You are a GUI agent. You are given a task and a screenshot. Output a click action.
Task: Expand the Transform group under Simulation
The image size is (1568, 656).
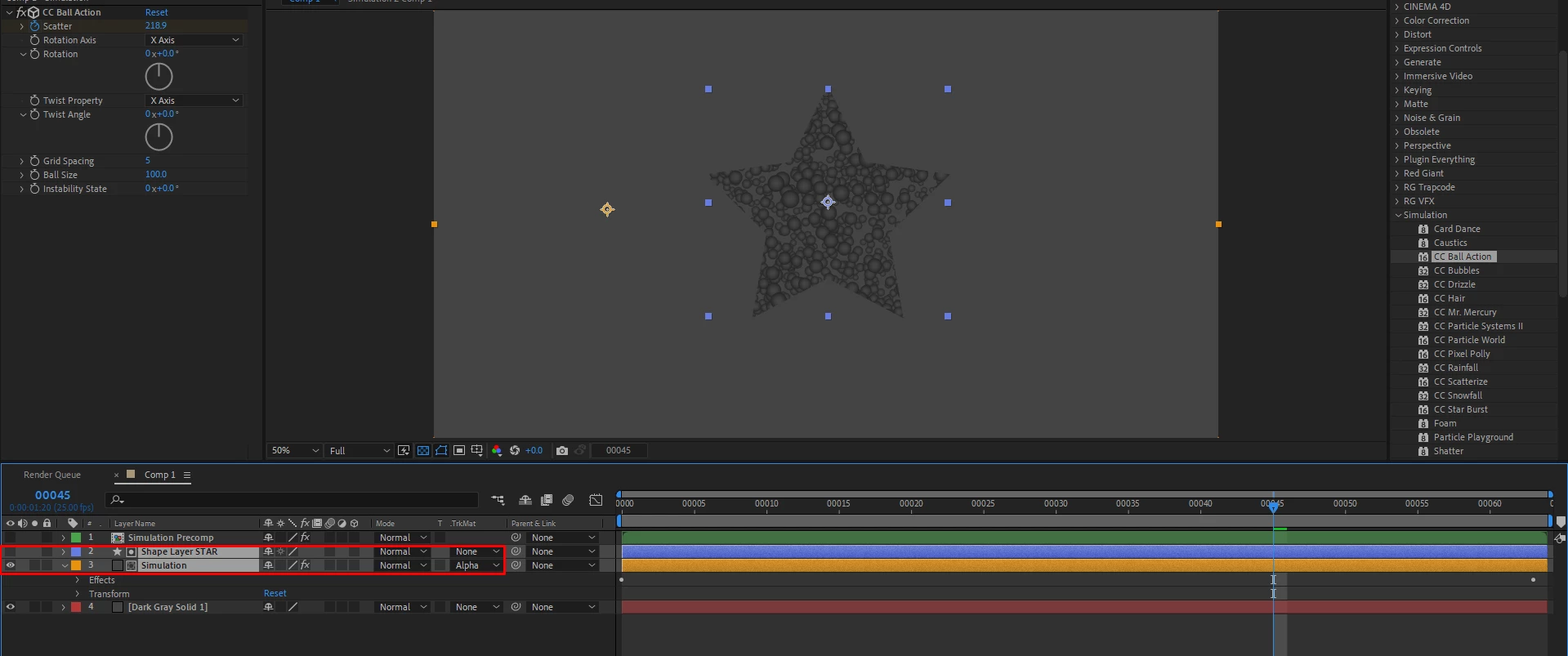[x=78, y=594]
